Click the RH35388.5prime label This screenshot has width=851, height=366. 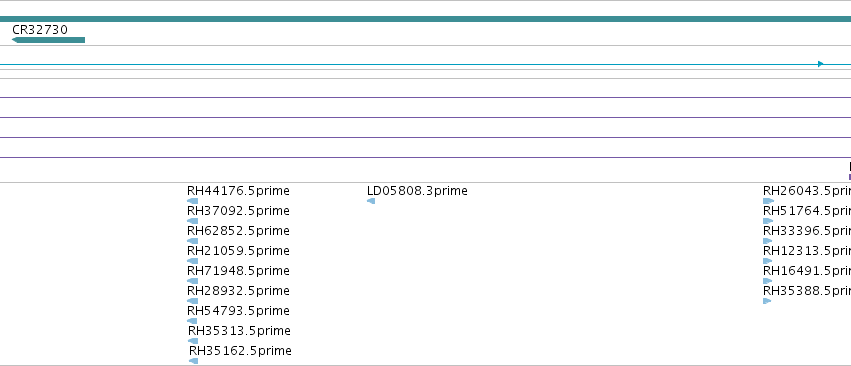click(807, 291)
